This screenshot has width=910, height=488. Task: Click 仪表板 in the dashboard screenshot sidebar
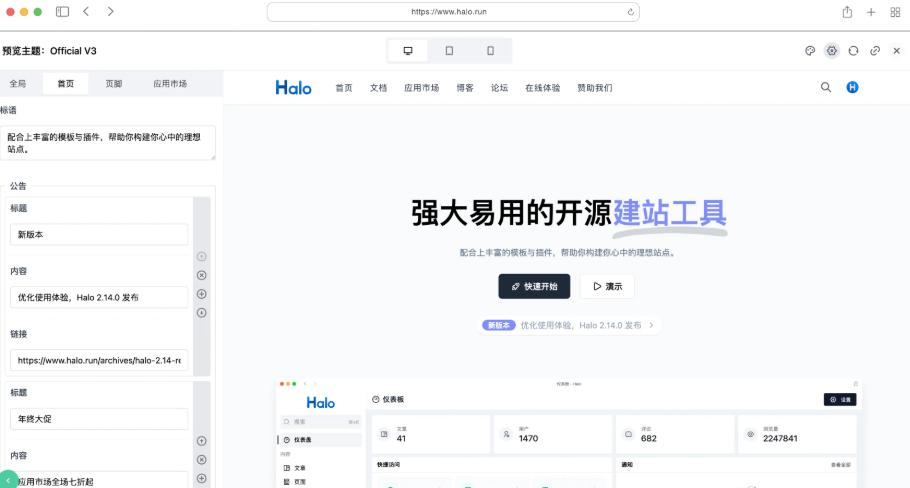320,440
